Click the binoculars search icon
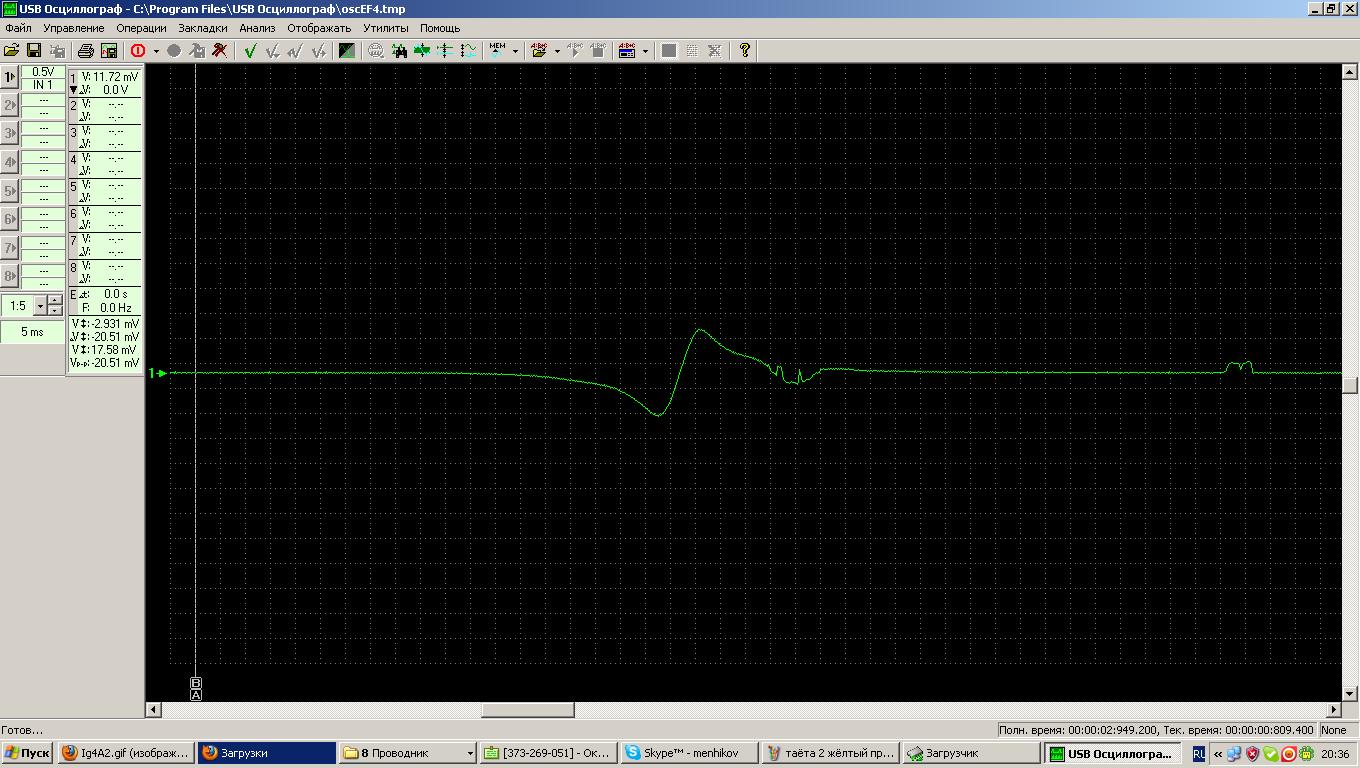Screen dimensions: 1360x768 (399, 50)
